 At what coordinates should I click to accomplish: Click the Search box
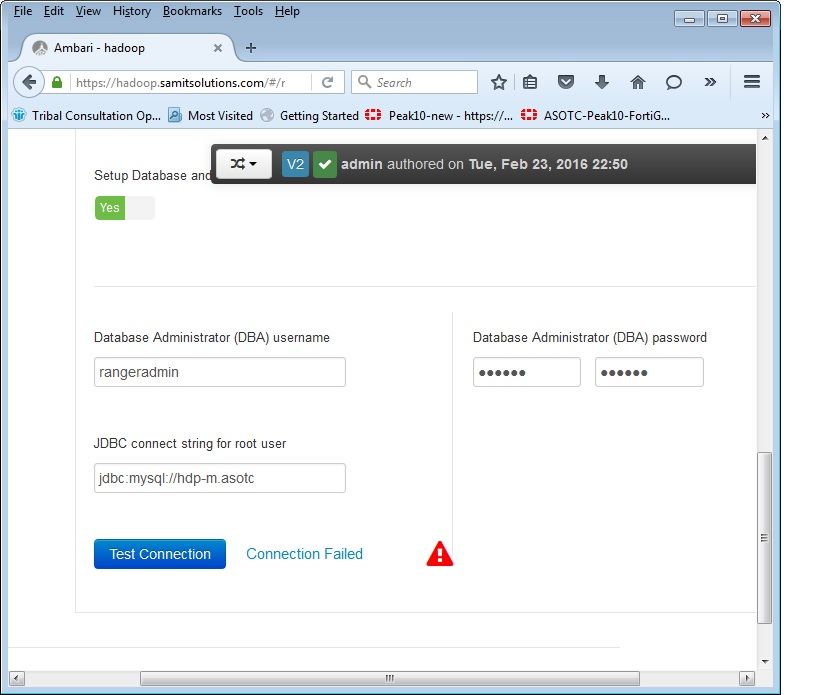pos(414,83)
